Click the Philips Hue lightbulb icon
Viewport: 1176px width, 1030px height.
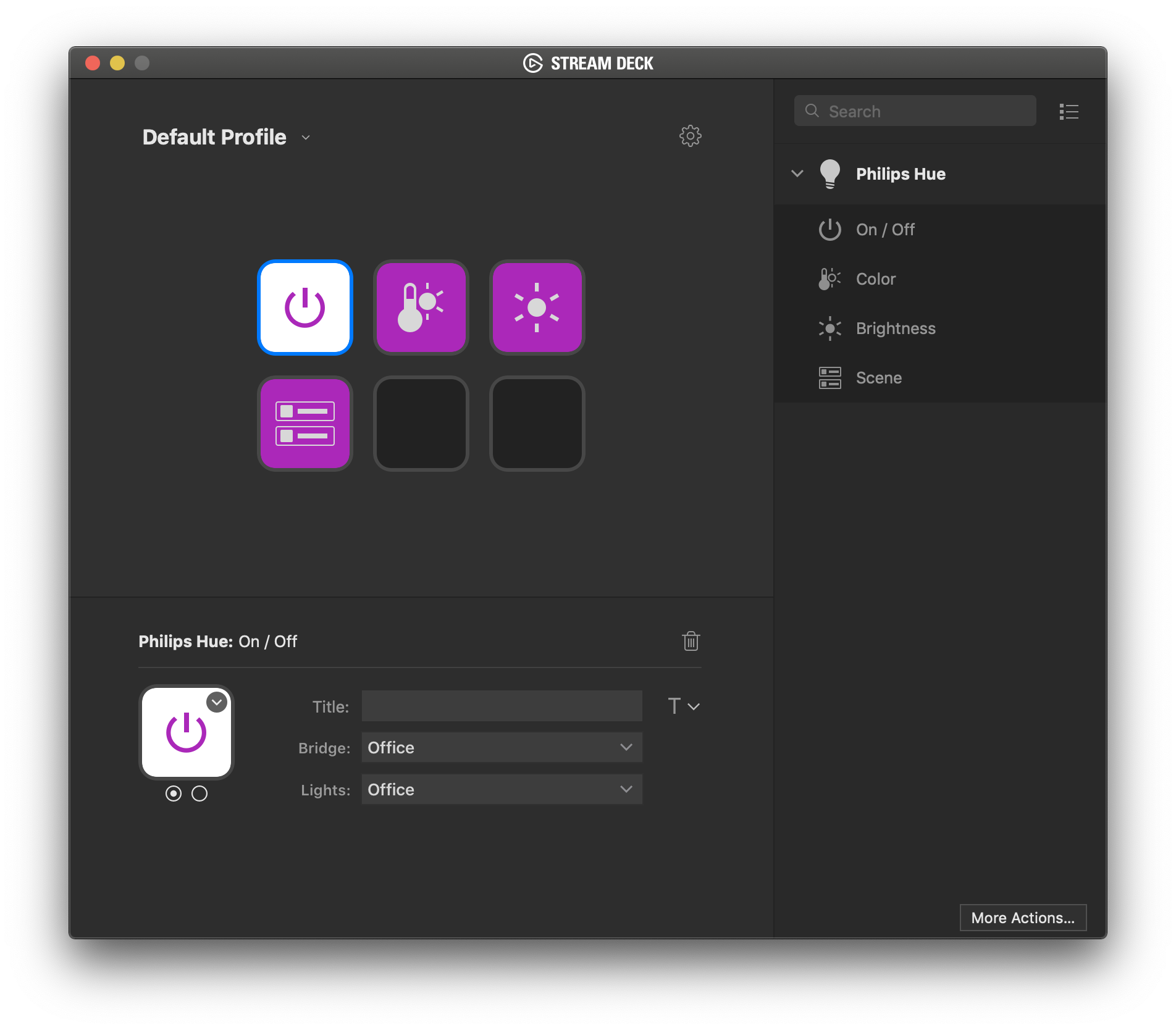[830, 174]
